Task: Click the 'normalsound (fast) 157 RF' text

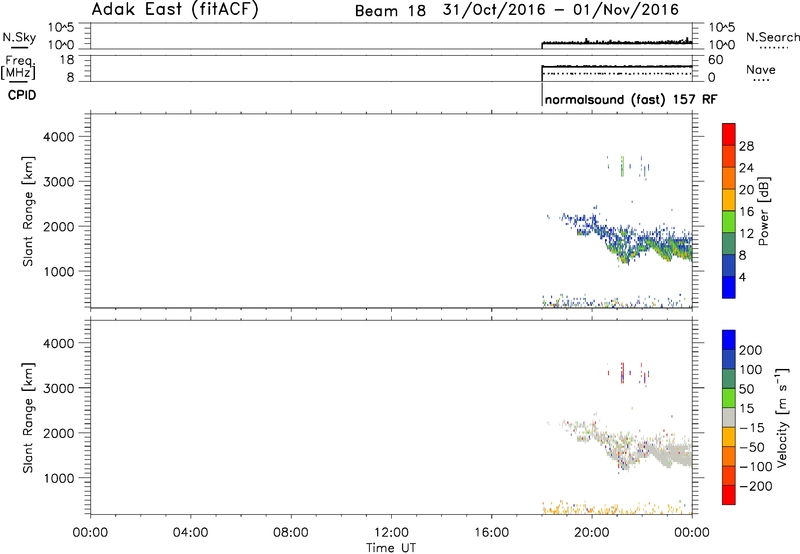Action: coord(631,99)
